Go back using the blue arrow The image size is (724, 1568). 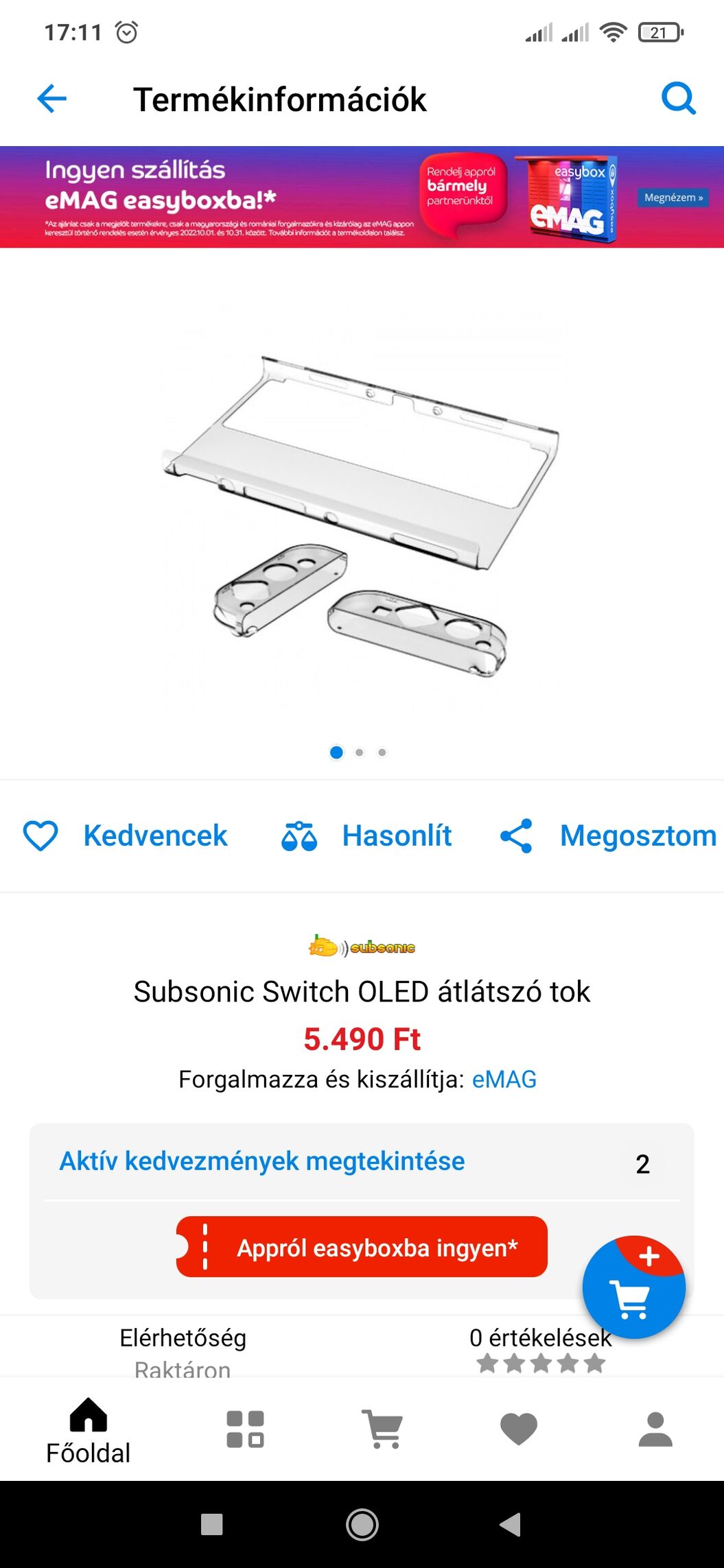51,99
